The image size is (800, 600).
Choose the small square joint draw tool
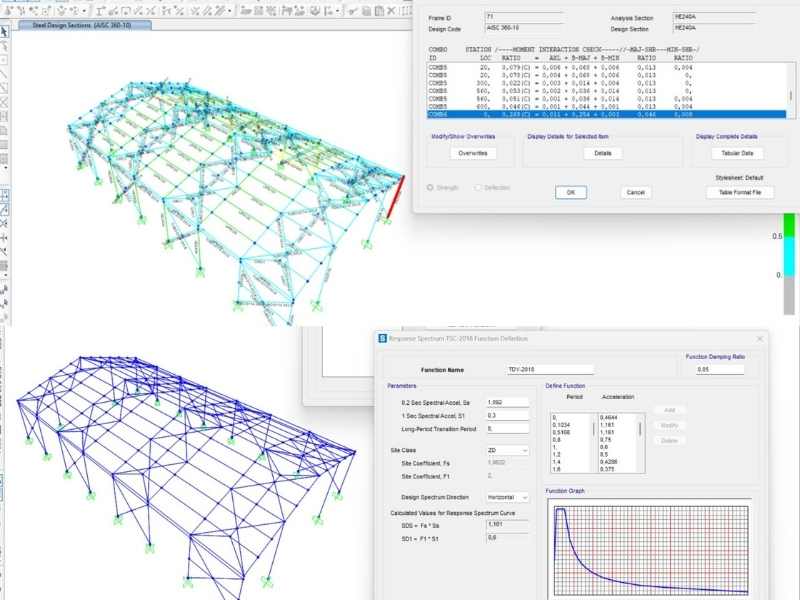click(x=5, y=60)
